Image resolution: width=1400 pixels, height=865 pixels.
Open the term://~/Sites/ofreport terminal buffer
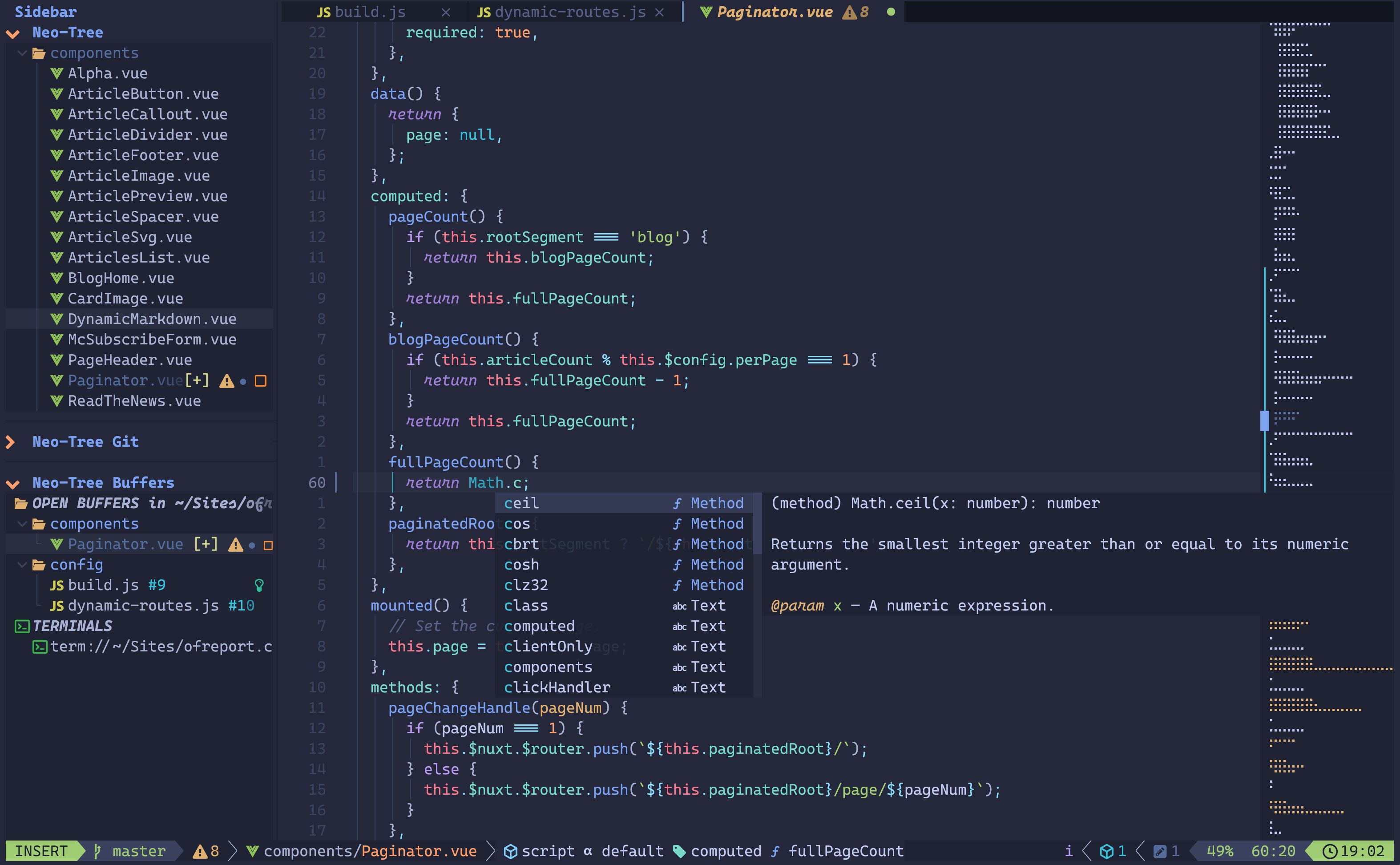point(161,647)
